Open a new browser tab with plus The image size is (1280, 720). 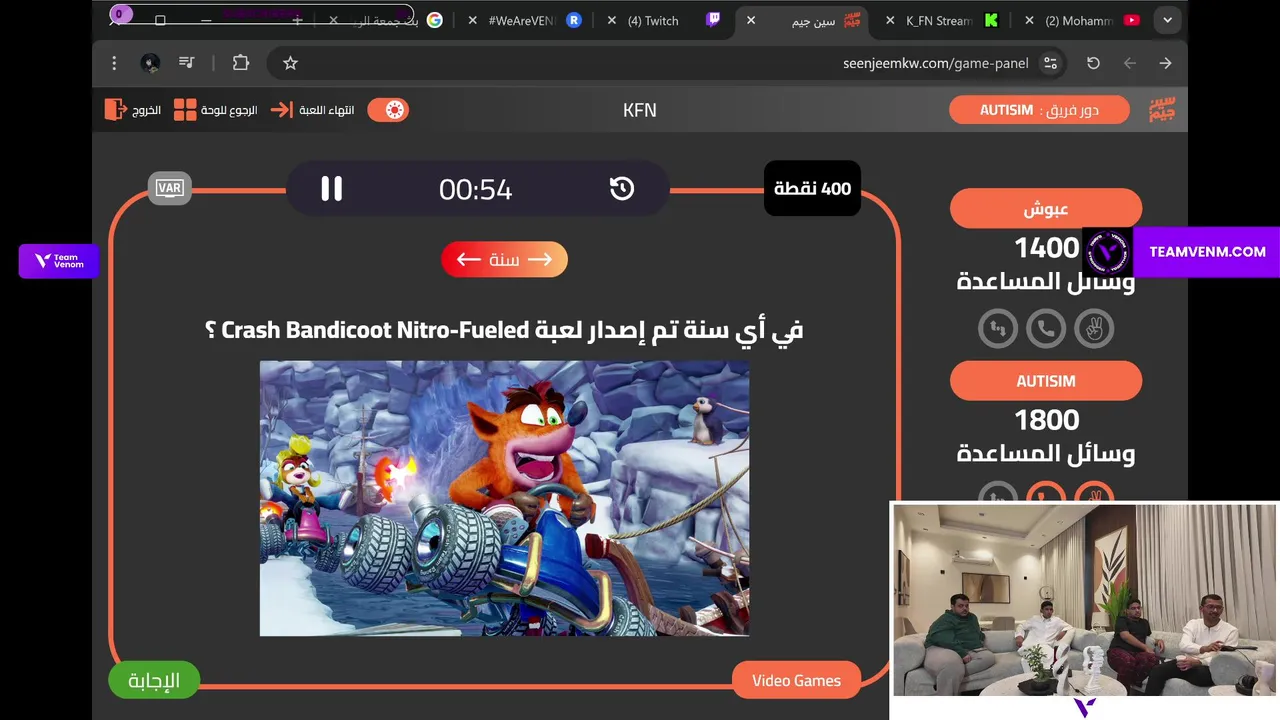click(x=297, y=20)
